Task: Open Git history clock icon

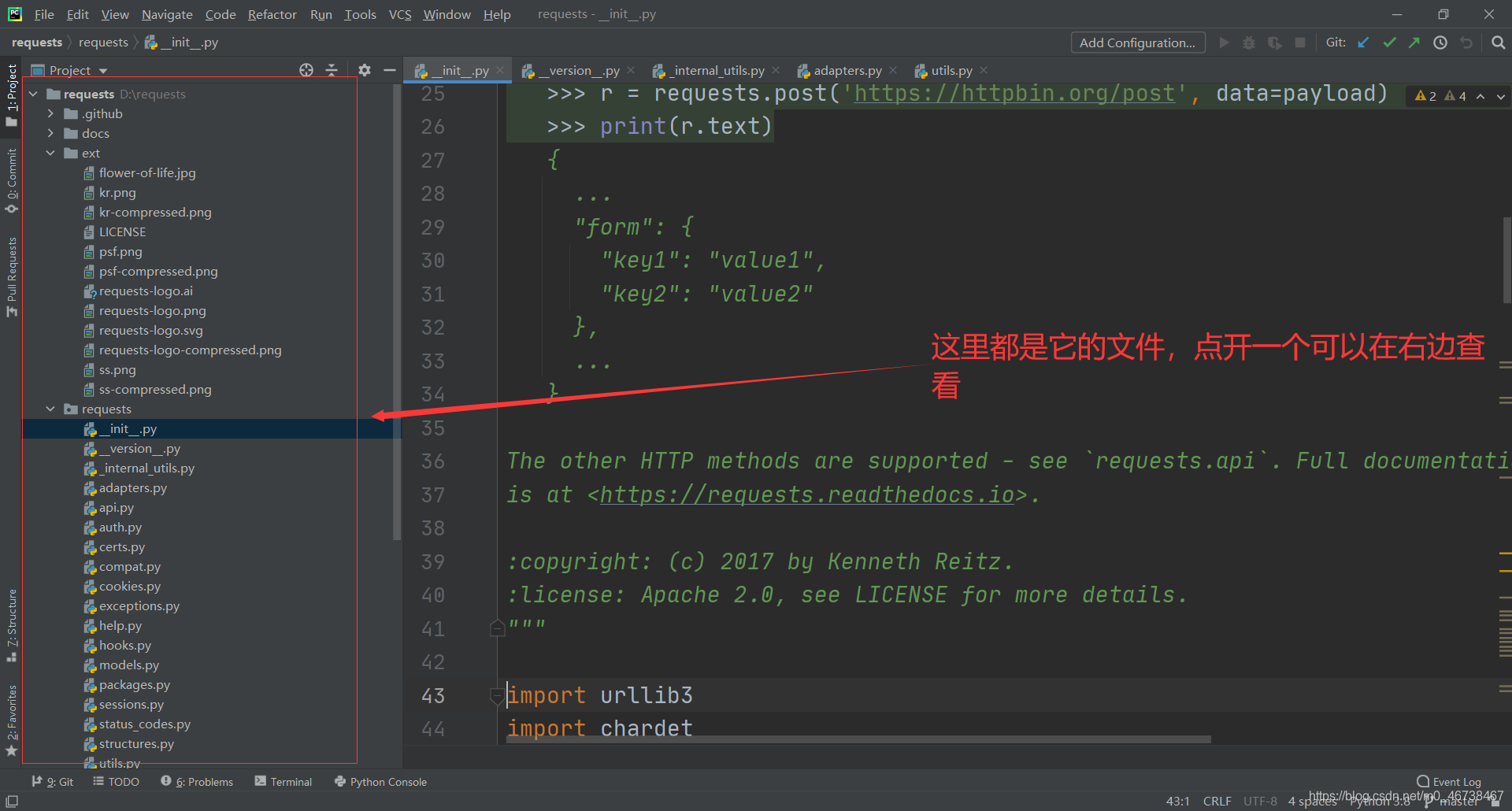Action: coord(1440,43)
